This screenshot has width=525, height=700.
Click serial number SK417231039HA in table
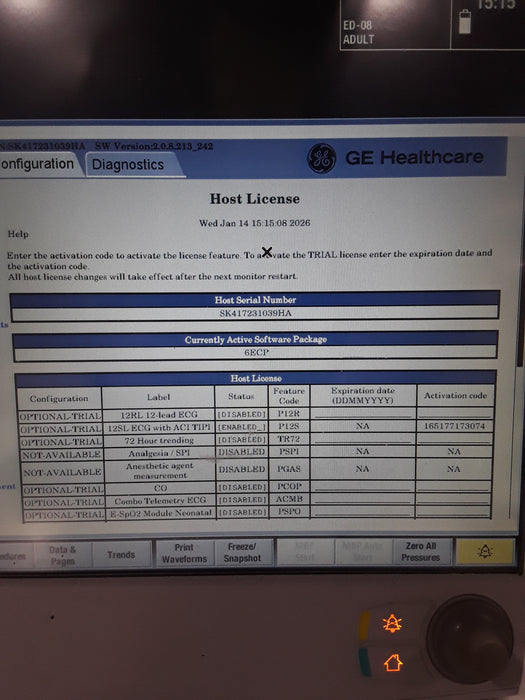(255, 313)
